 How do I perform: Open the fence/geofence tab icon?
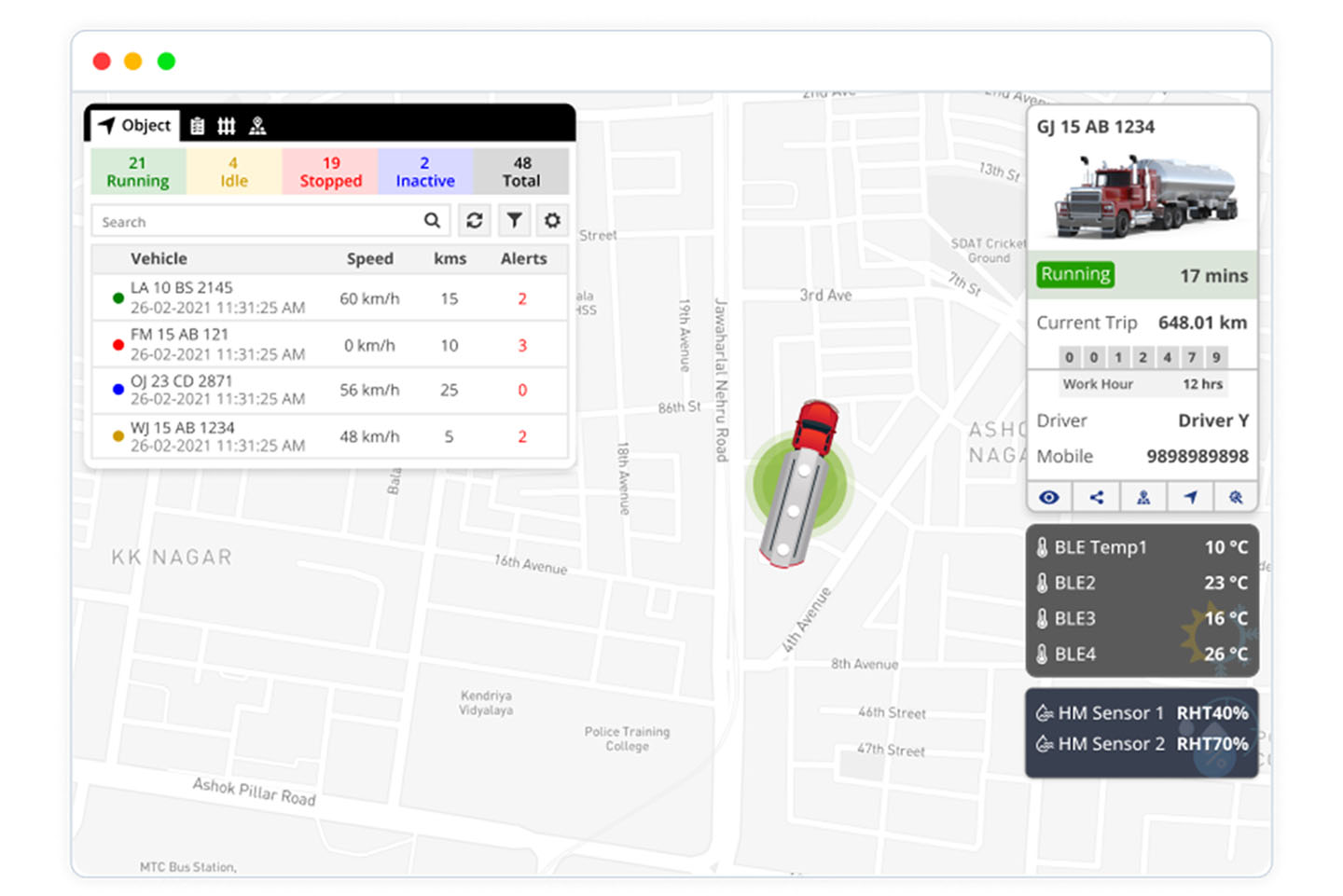(x=227, y=126)
